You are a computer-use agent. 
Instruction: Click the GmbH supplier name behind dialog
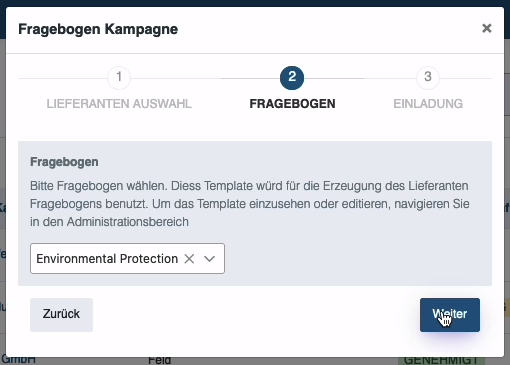pyautogui.click(x=18, y=360)
